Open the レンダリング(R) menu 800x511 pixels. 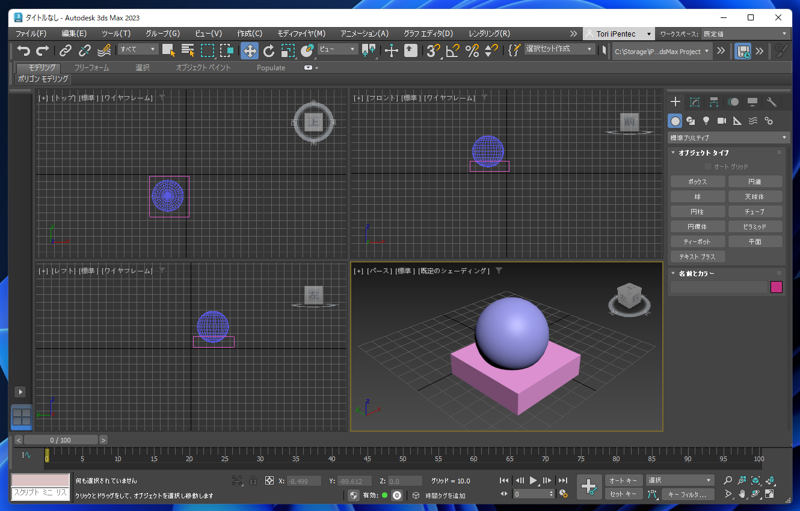point(489,34)
